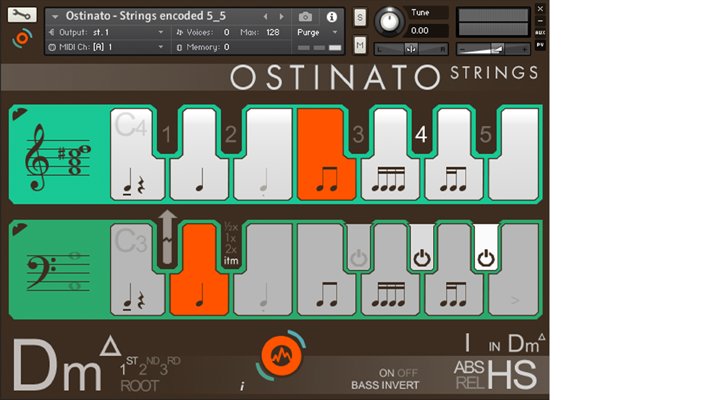
Task: Choose the 2x speed option
Action: [230, 250]
